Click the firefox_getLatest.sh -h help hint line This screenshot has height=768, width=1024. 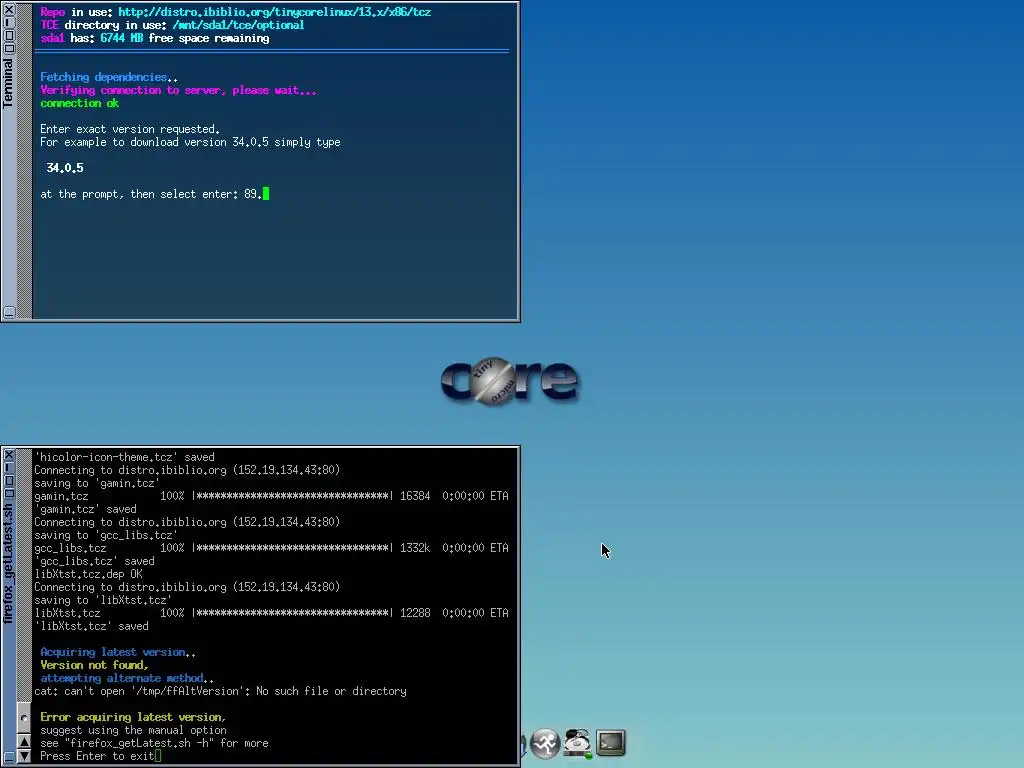pos(154,743)
